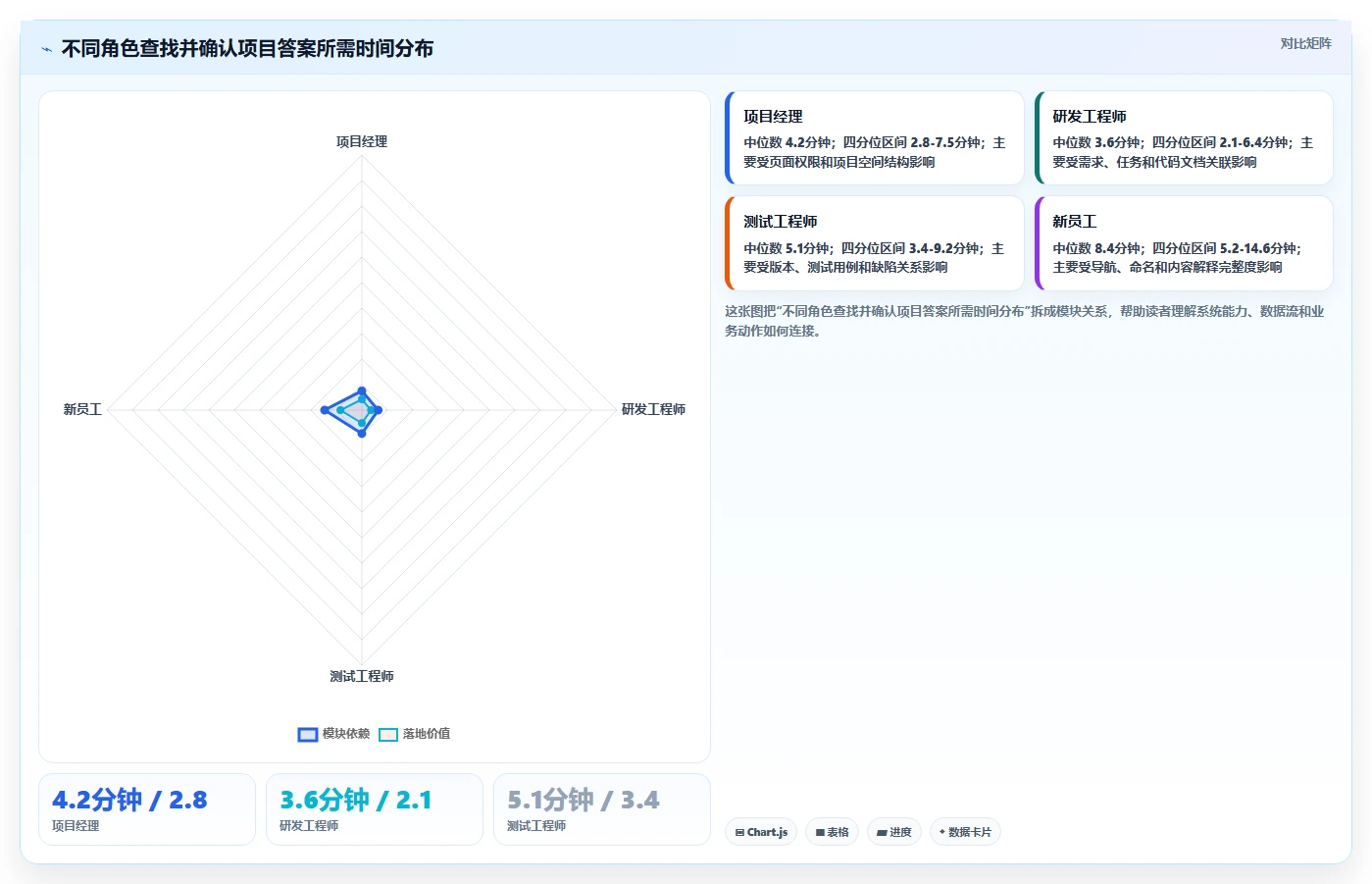
Task: Click the 研发工程师 radar axis label
Action: (653, 409)
